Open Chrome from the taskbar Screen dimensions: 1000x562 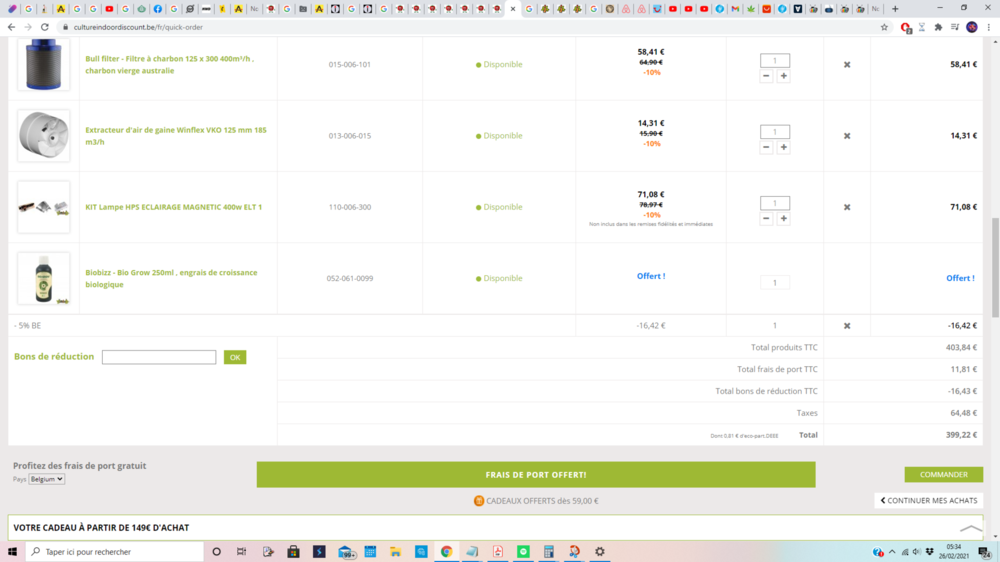click(x=446, y=552)
